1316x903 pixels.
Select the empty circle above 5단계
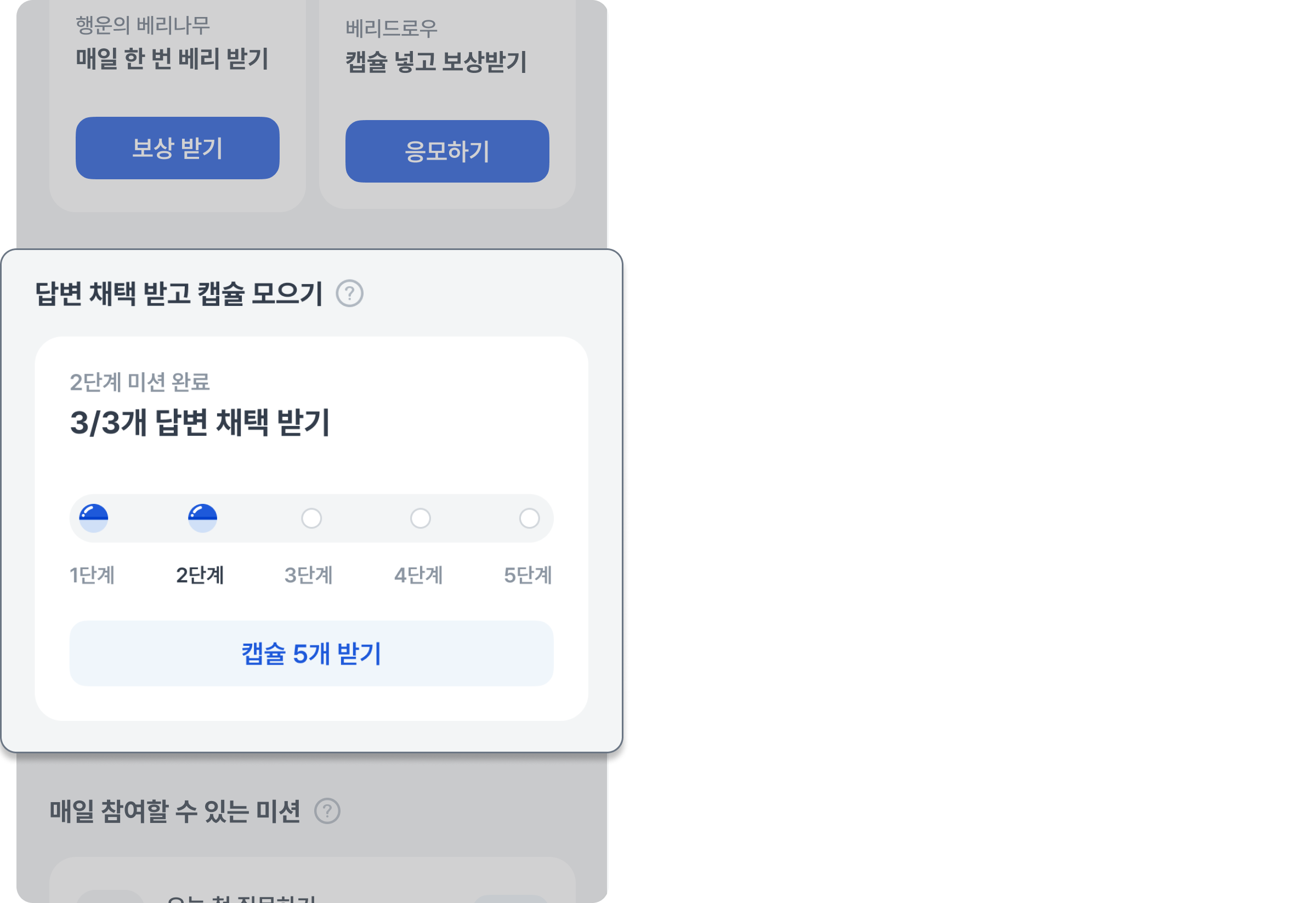coord(530,518)
